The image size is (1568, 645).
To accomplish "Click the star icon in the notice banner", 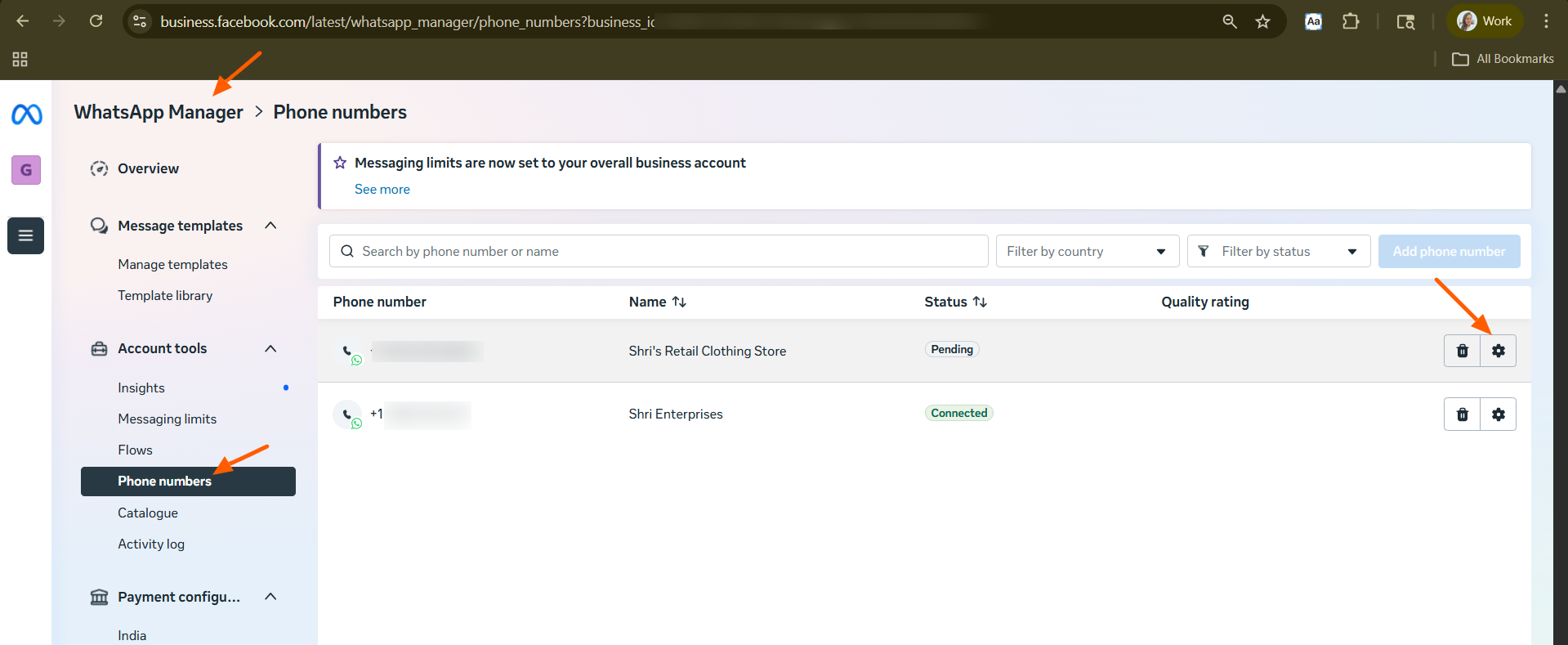I will (x=340, y=163).
